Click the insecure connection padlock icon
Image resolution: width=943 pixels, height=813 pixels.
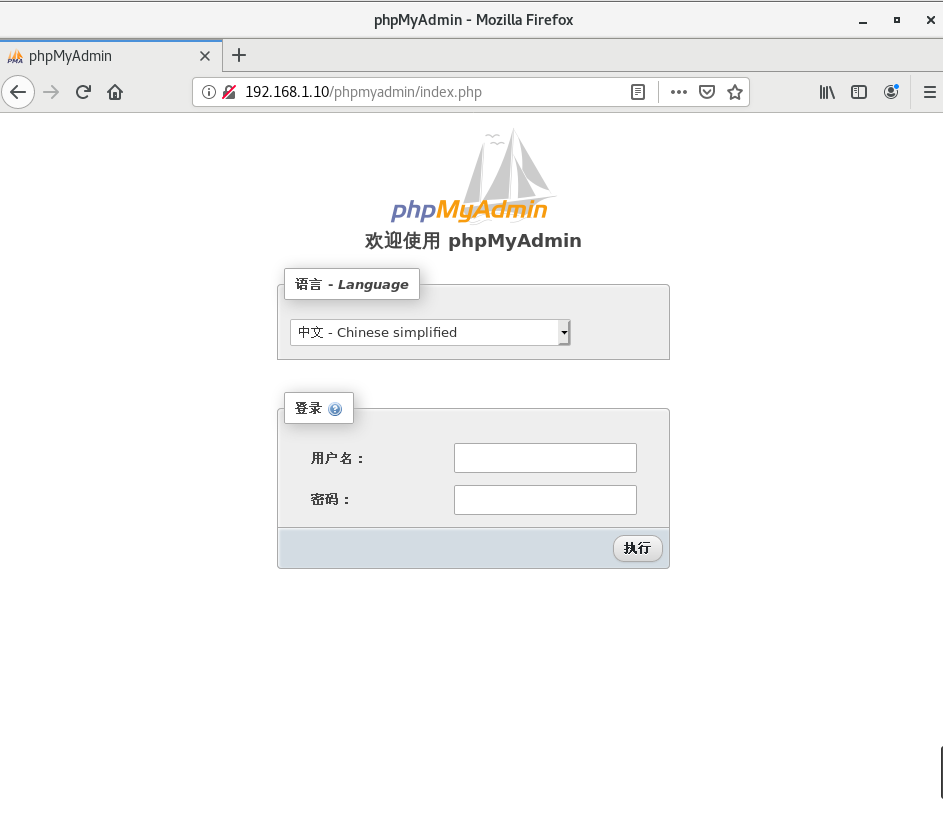[x=229, y=92]
